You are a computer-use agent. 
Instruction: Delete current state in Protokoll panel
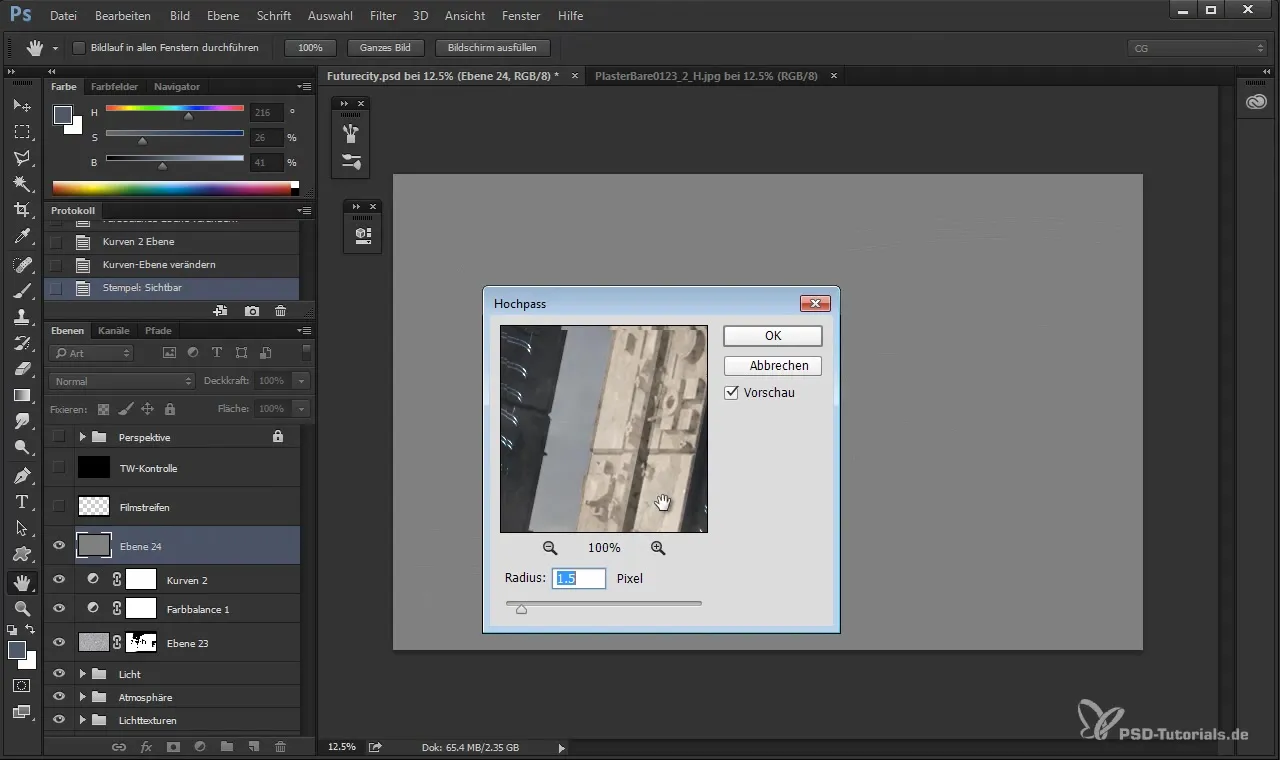[280, 312]
